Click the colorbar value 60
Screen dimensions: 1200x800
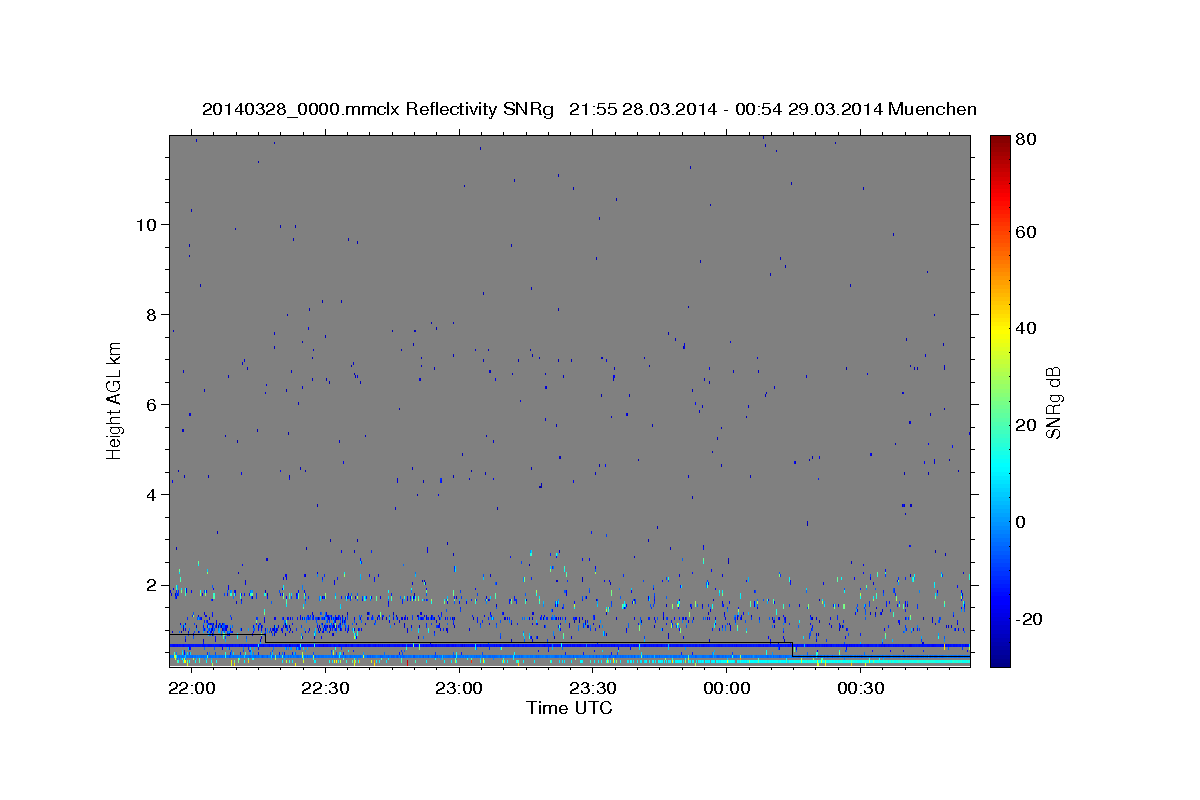coord(1025,232)
